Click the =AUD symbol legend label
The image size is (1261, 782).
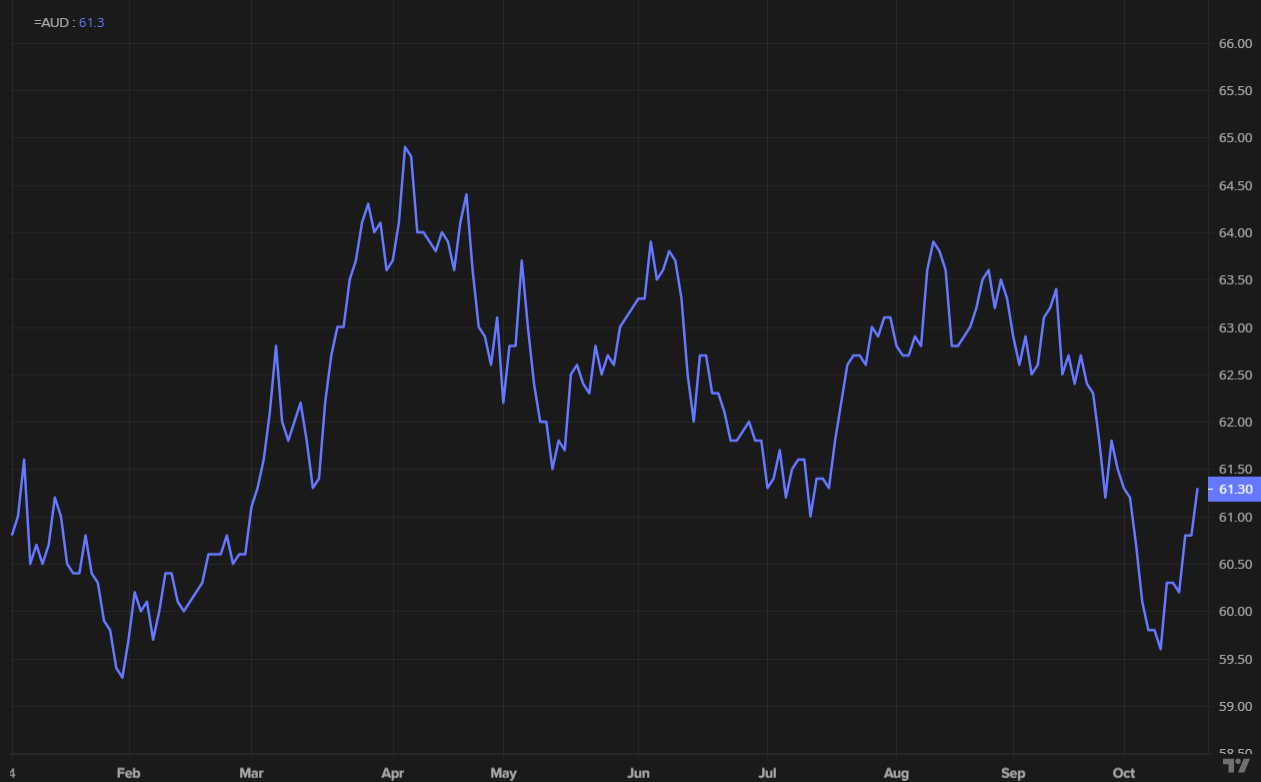52,22
